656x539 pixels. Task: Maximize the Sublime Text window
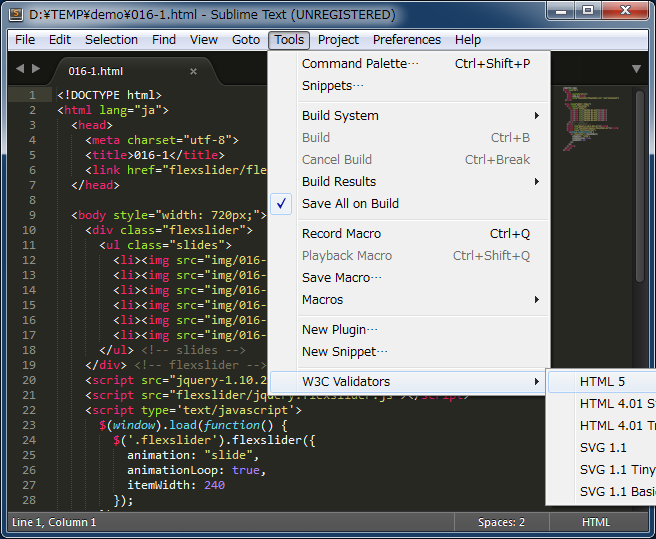click(588, 10)
